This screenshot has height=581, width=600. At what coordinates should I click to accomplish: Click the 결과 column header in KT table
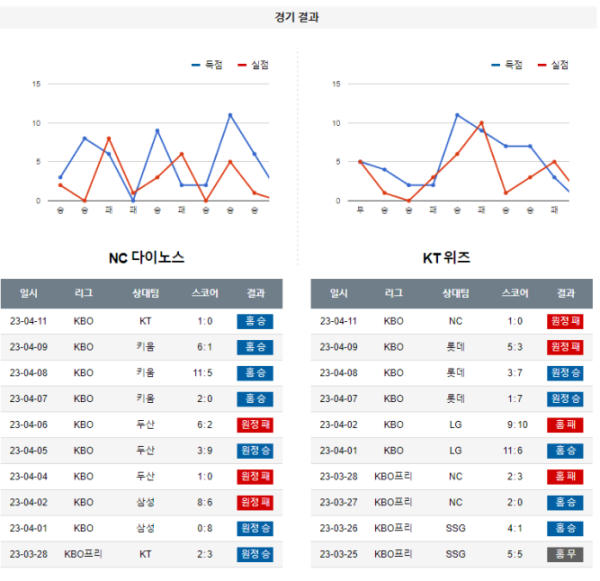566,294
